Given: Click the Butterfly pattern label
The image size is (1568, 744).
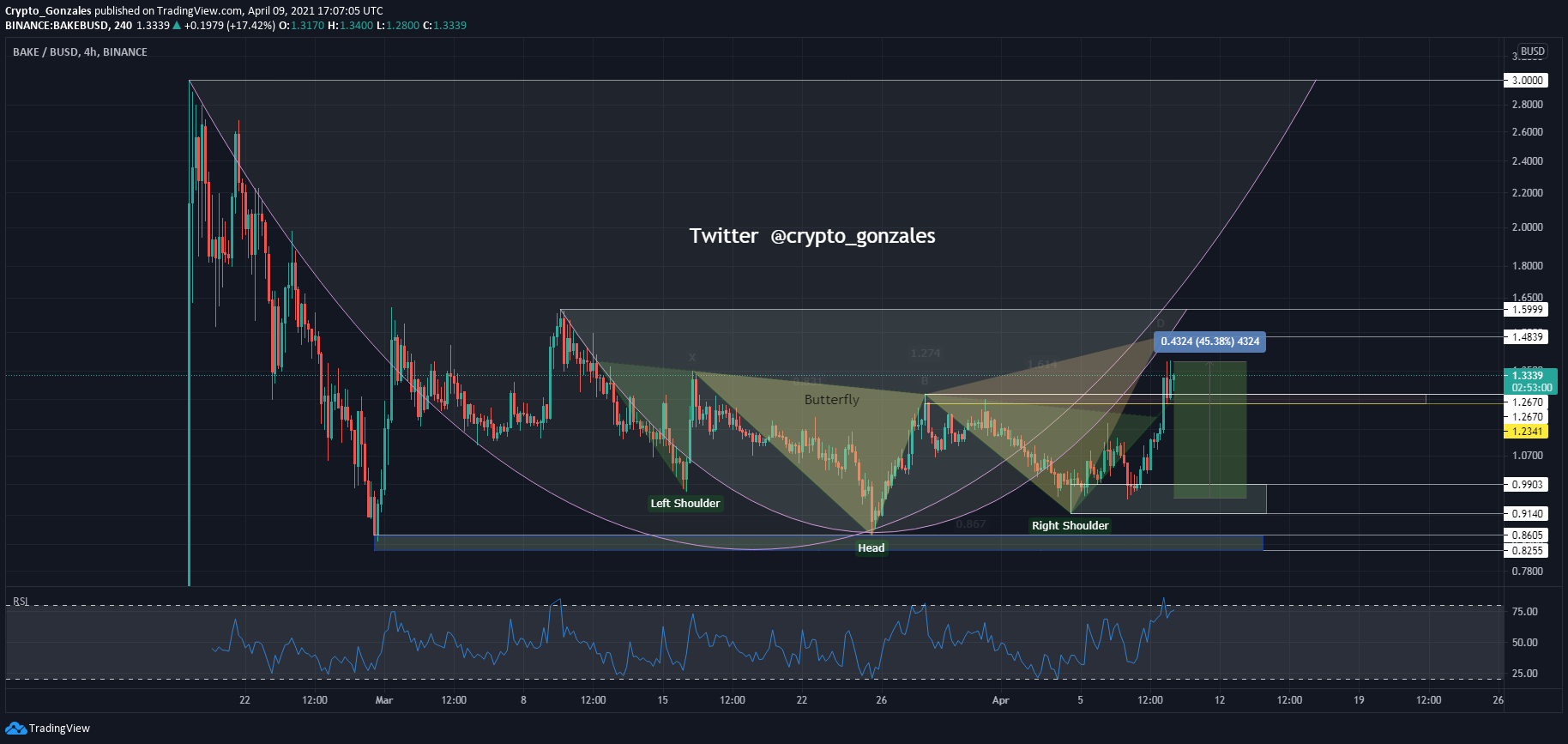Looking at the screenshot, I should point(832,400).
